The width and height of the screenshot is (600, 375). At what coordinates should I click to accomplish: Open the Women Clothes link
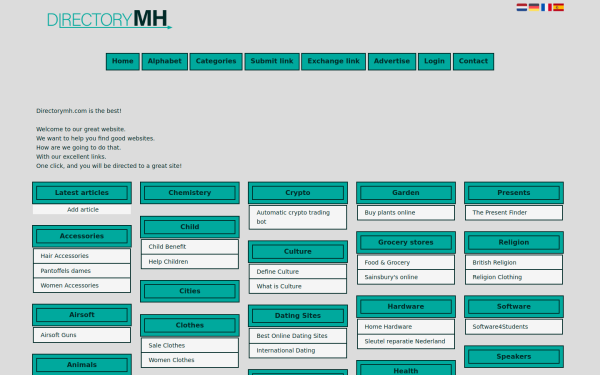190,360
